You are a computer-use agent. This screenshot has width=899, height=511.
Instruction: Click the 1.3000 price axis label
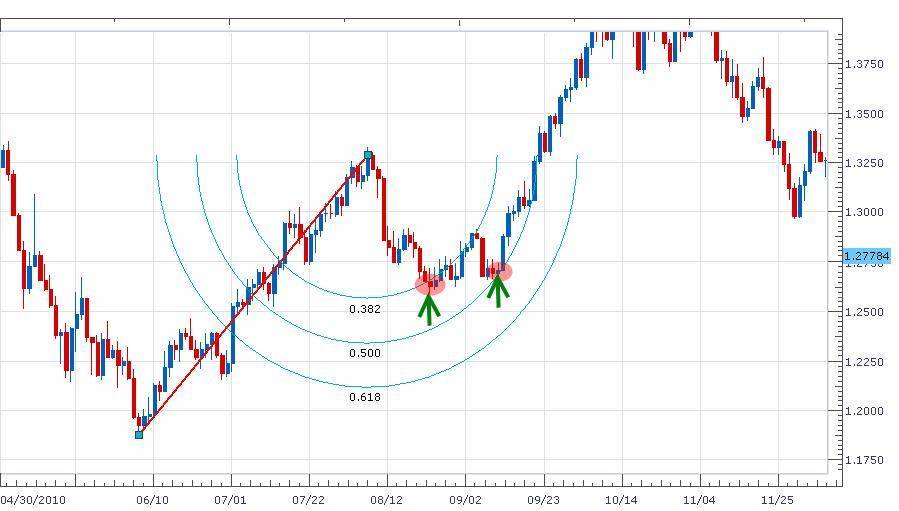(864, 213)
